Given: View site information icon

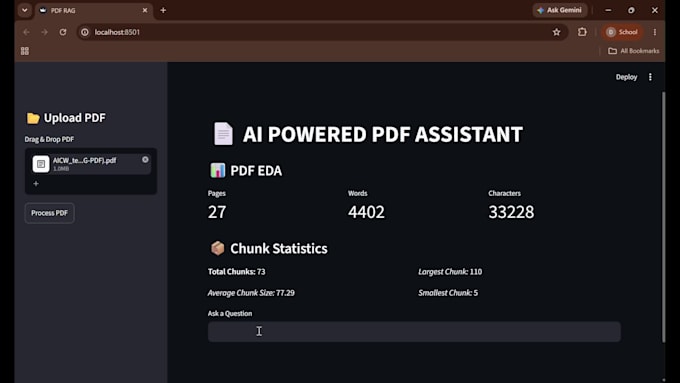Looking at the screenshot, I should (85, 32).
